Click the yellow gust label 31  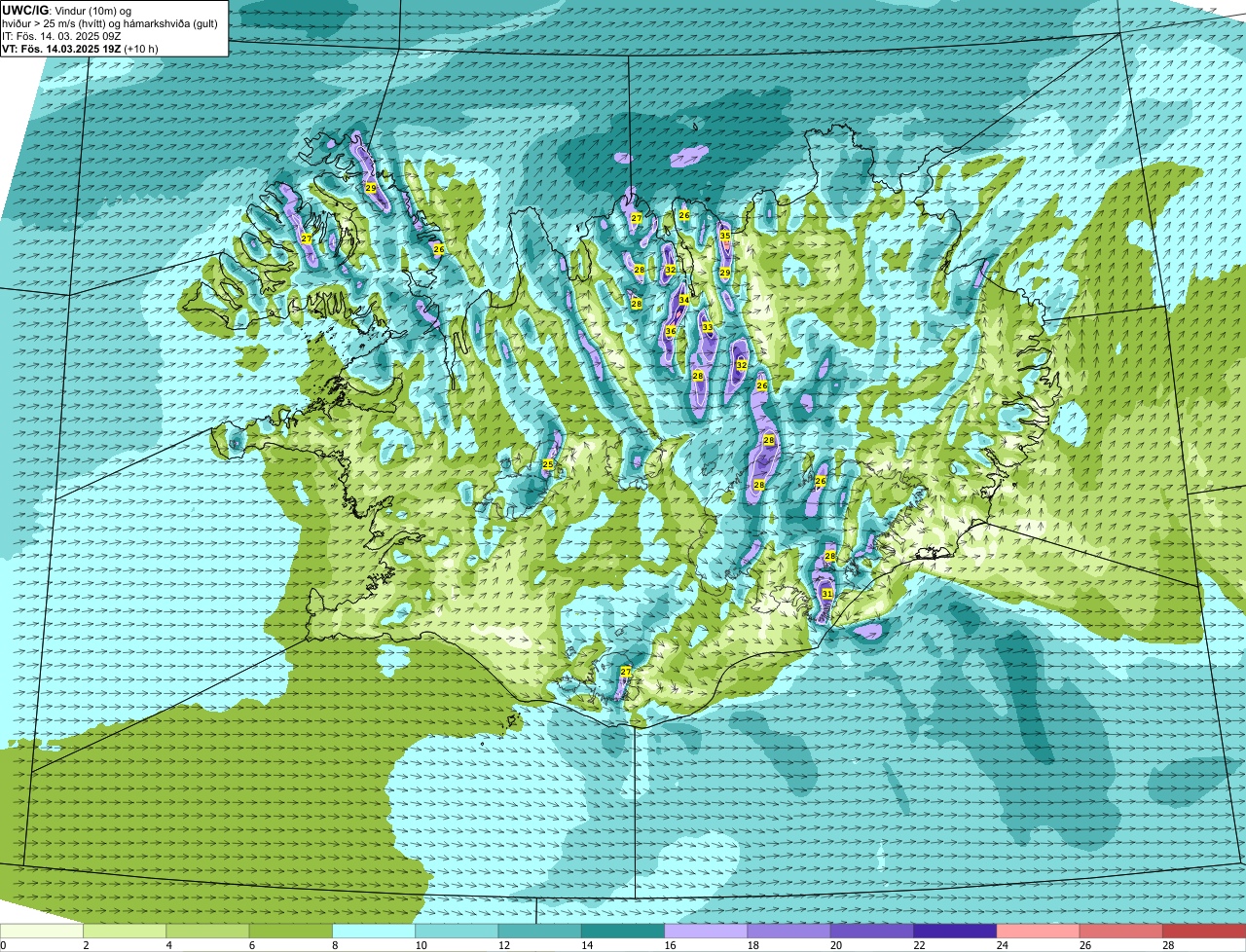826,593
